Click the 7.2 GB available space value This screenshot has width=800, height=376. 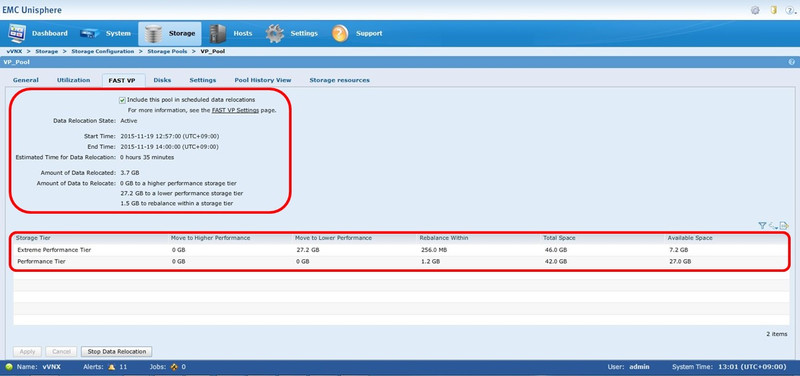pos(679,250)
